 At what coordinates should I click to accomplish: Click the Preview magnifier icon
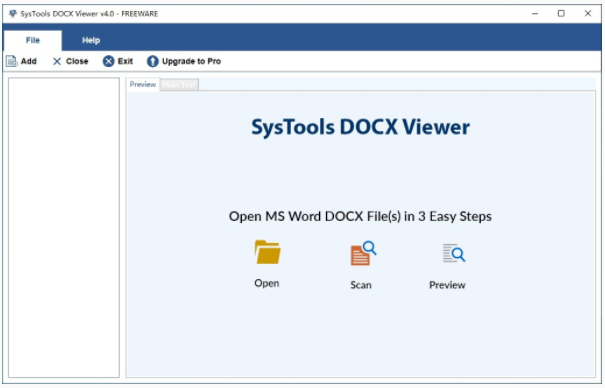pos(454,253)
